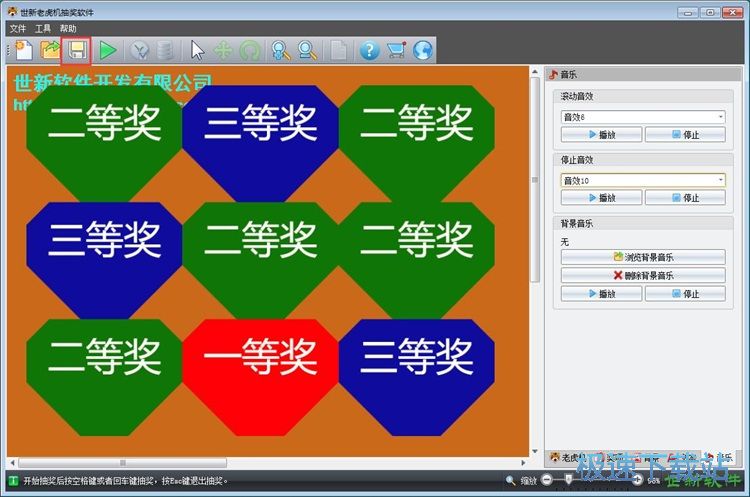Open the 工具 menu
The height and width of the screenshot is (497, 750).
tap(43, 29)
